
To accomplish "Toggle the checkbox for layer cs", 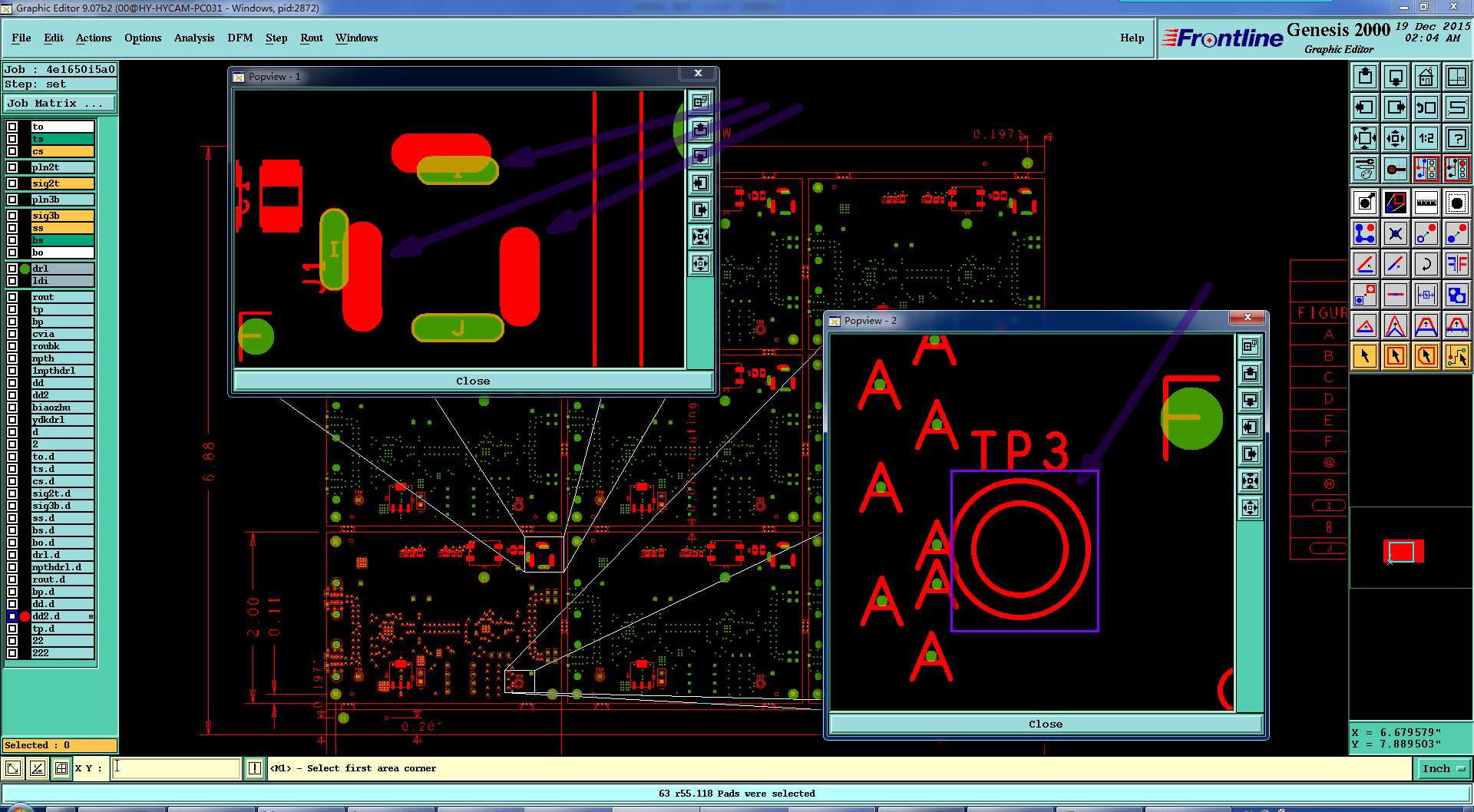I will point(12,151).
